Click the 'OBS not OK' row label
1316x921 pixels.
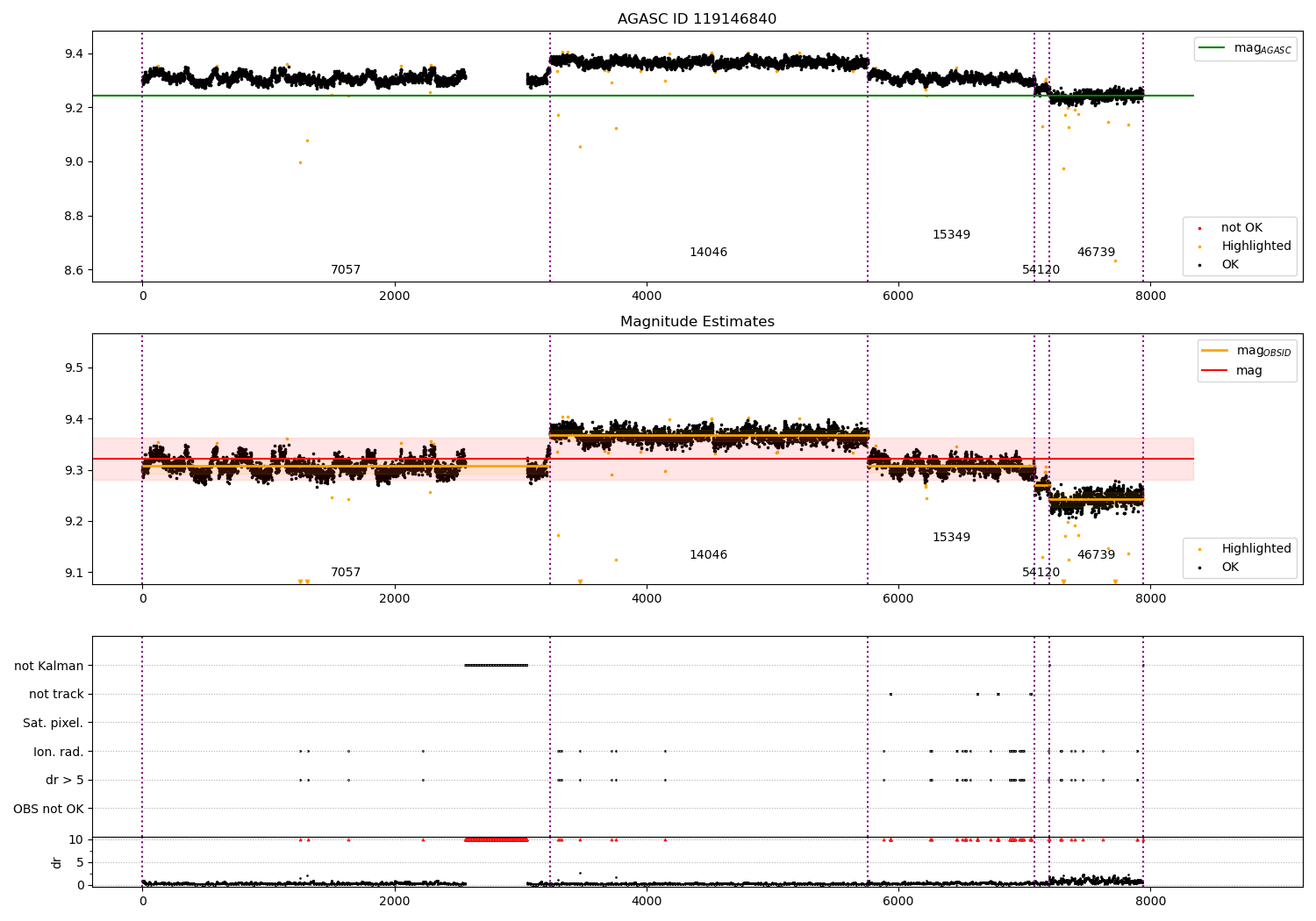tap(49, 810)
